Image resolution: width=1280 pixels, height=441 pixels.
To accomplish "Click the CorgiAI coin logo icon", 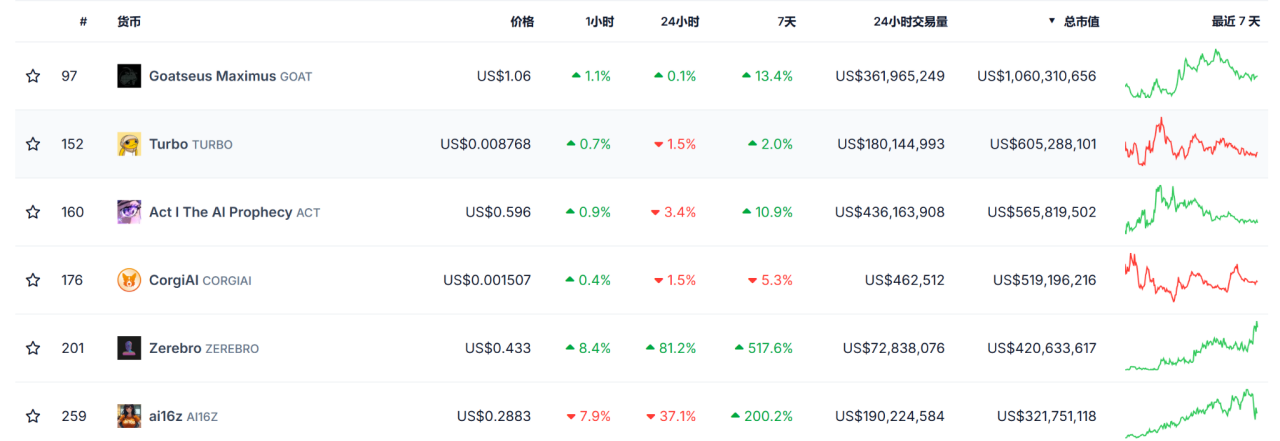I will [129, 280].
